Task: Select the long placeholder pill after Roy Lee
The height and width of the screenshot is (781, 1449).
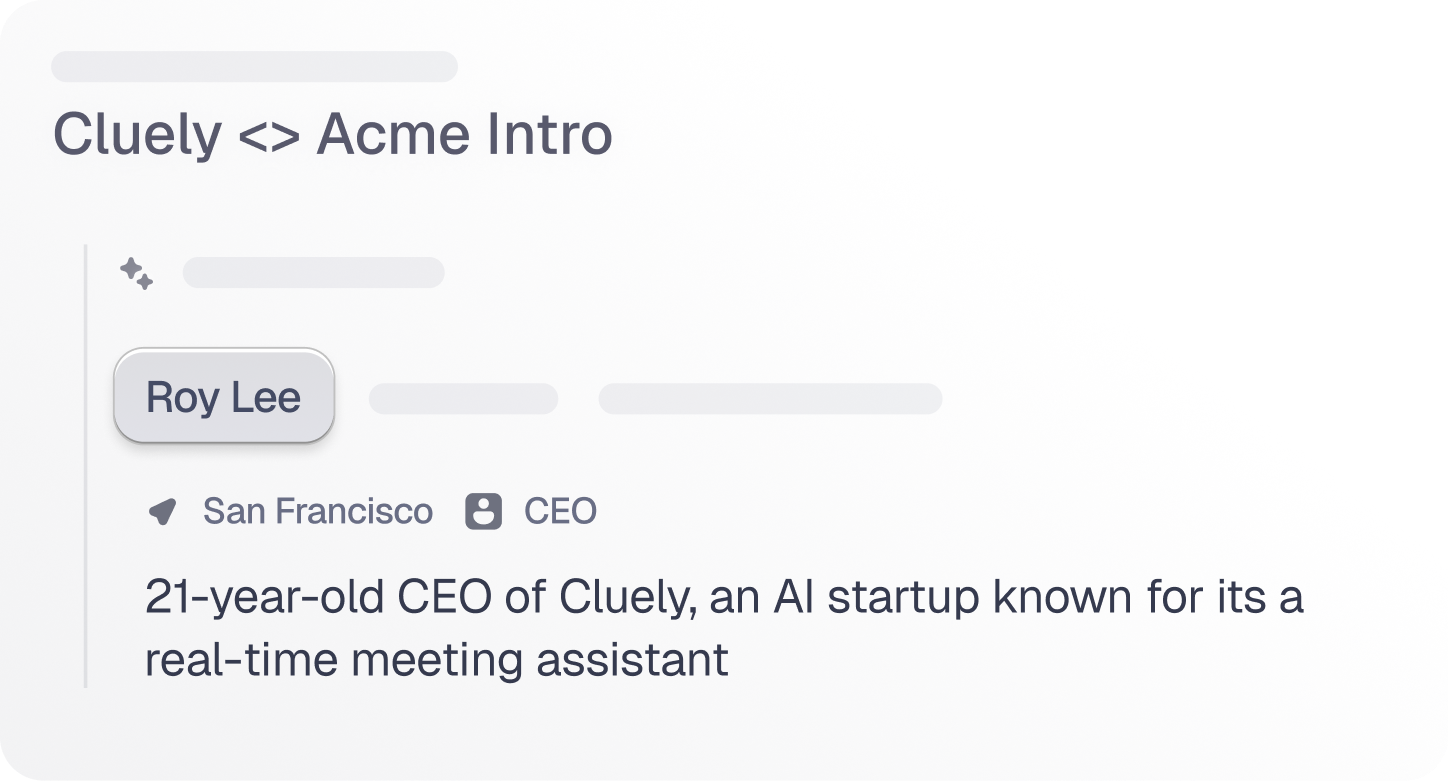Action: pos(770,398)
